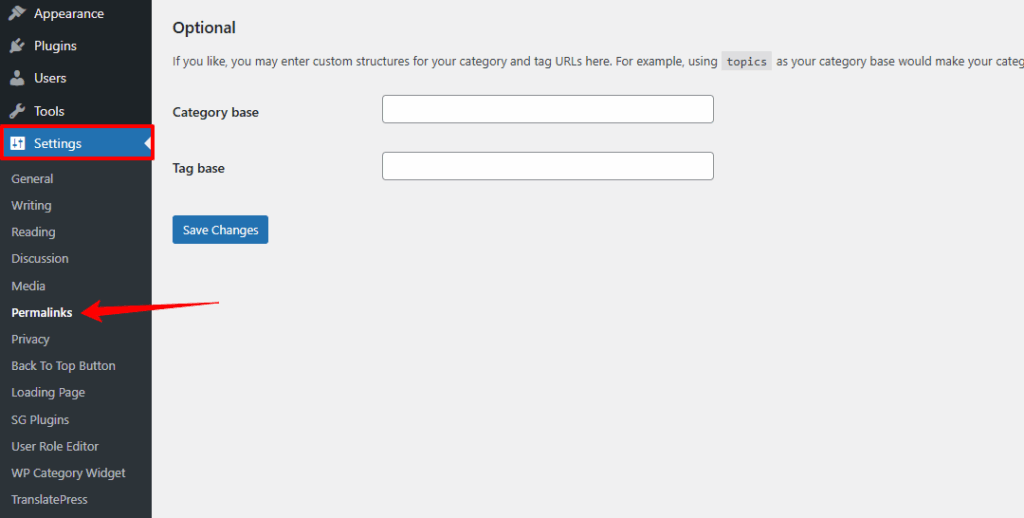
Task: Go to the Users menu
Action: click(x=50, y=78)
